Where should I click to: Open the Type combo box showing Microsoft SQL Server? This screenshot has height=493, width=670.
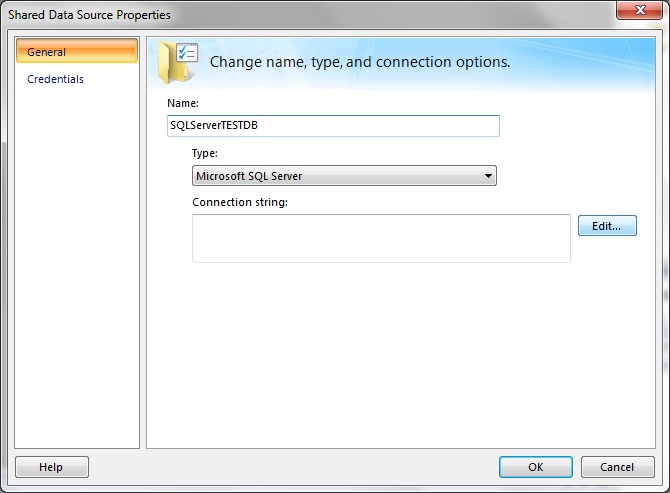click(x=344, y=176)
